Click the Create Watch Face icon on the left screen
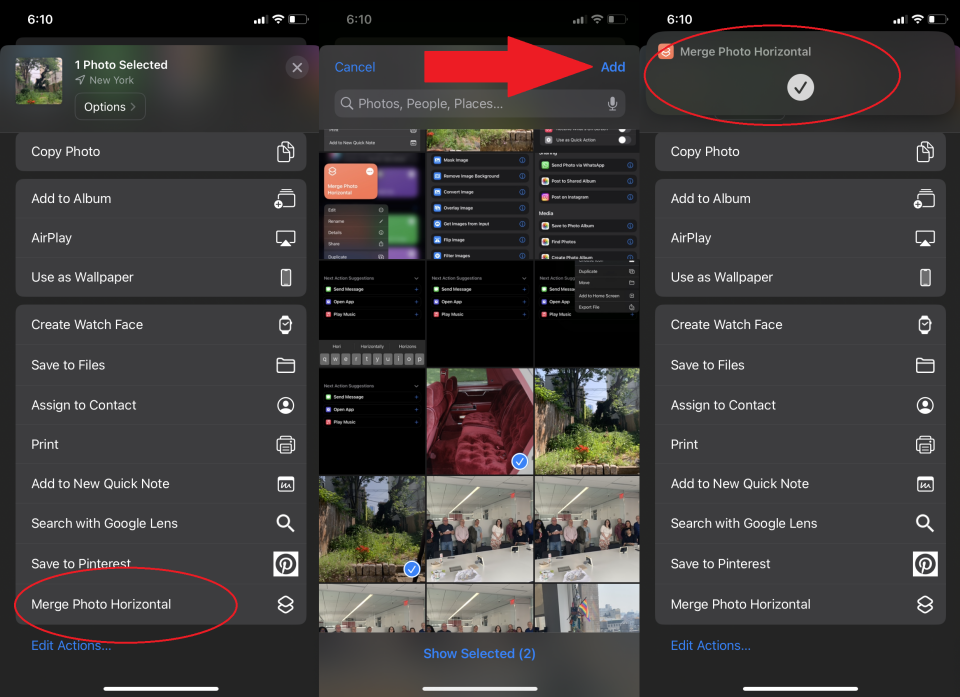The width and height of the screenshot is (960, 697). pos(285,325)
